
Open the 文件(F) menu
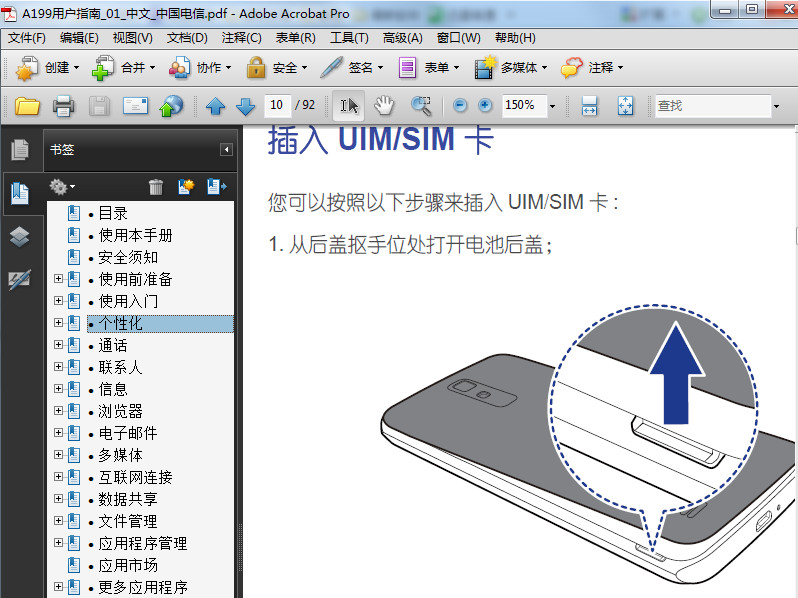coord(26,38)
